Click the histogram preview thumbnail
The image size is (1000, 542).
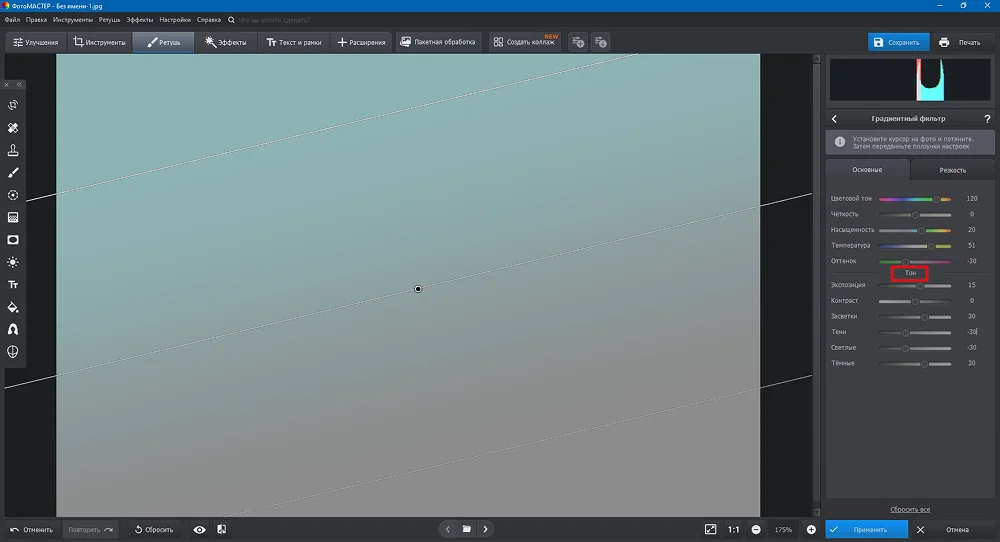point(910,80)
